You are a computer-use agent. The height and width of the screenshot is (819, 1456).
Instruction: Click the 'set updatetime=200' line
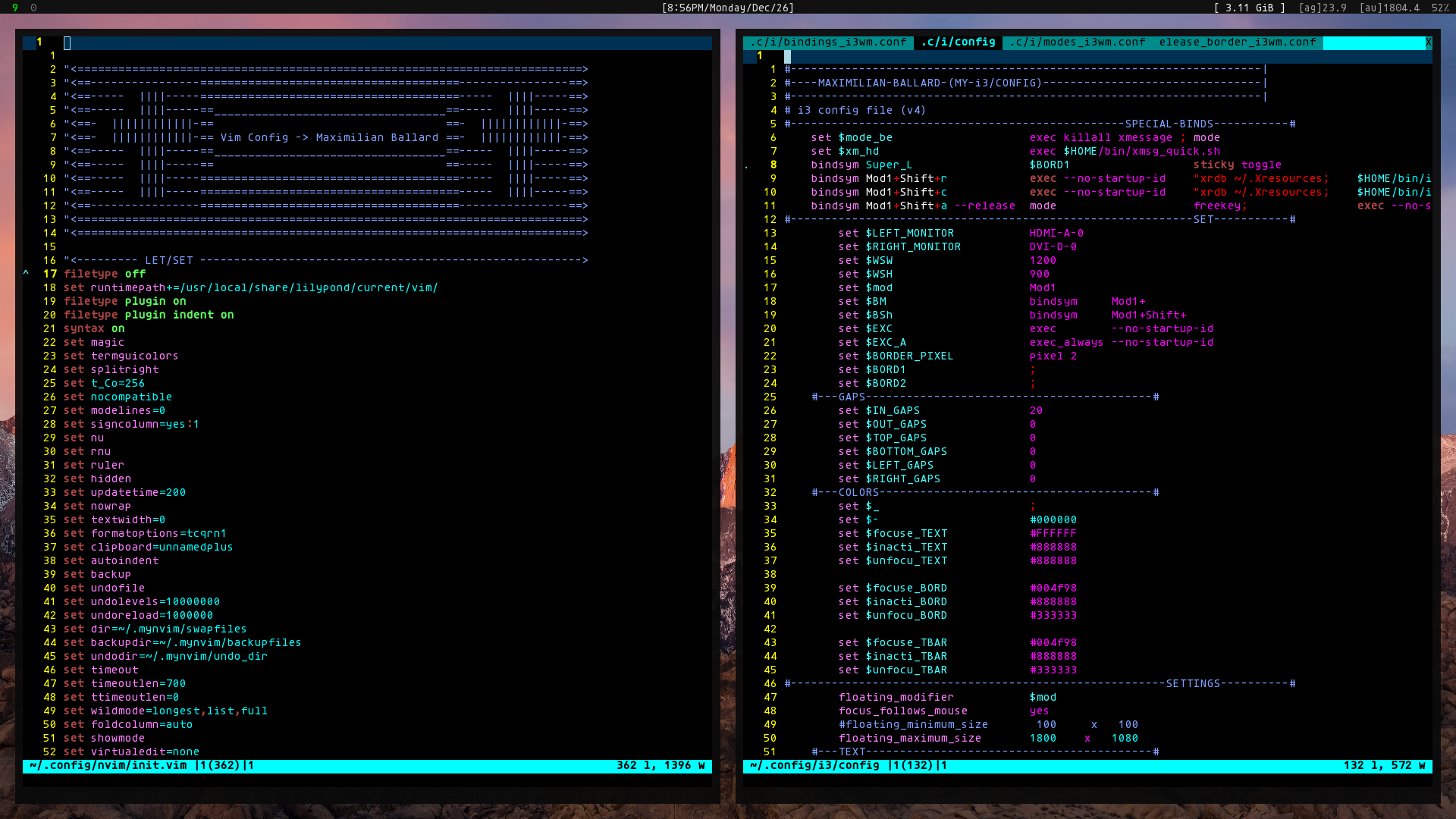click(124, 493)
